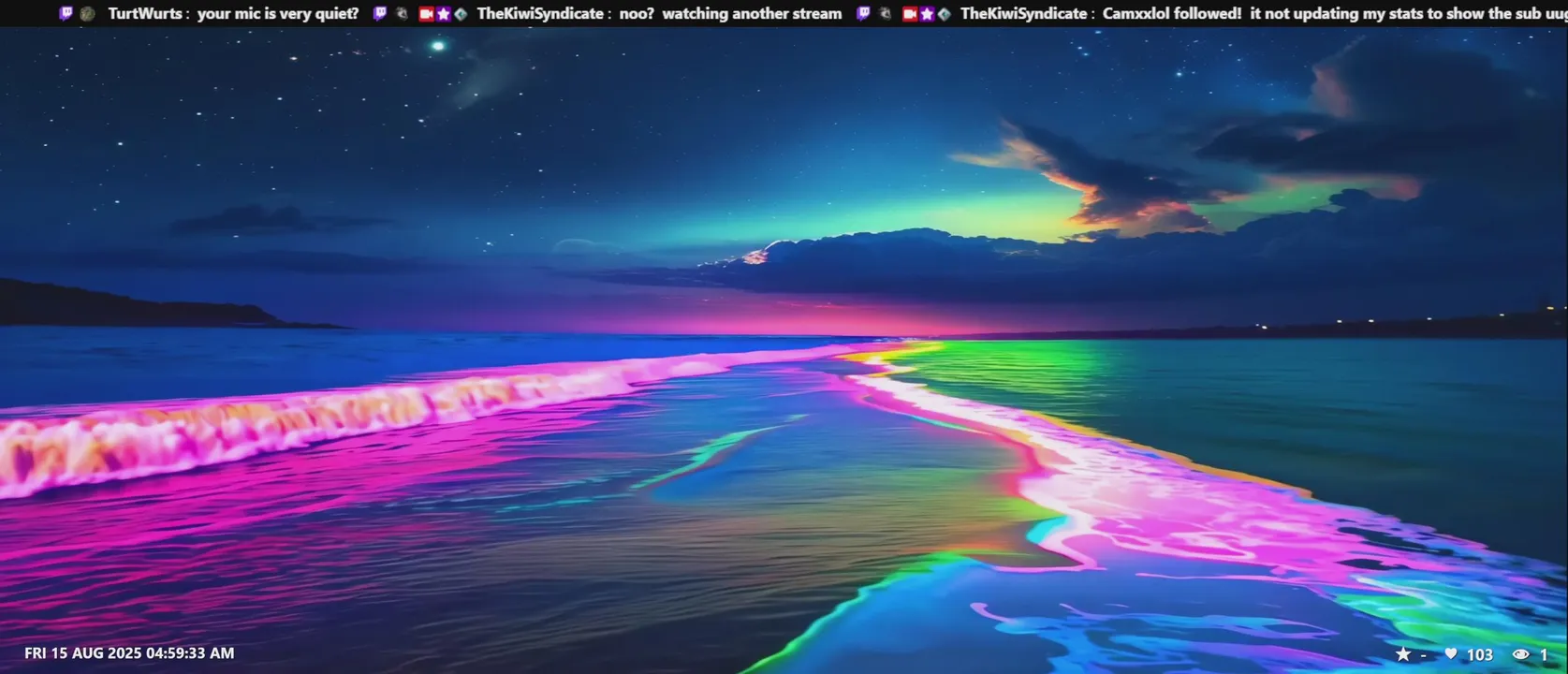Click the purple star badge before "Camxxlol followed!"
The width and height of the screenshot is (1568, 674).
927,14
